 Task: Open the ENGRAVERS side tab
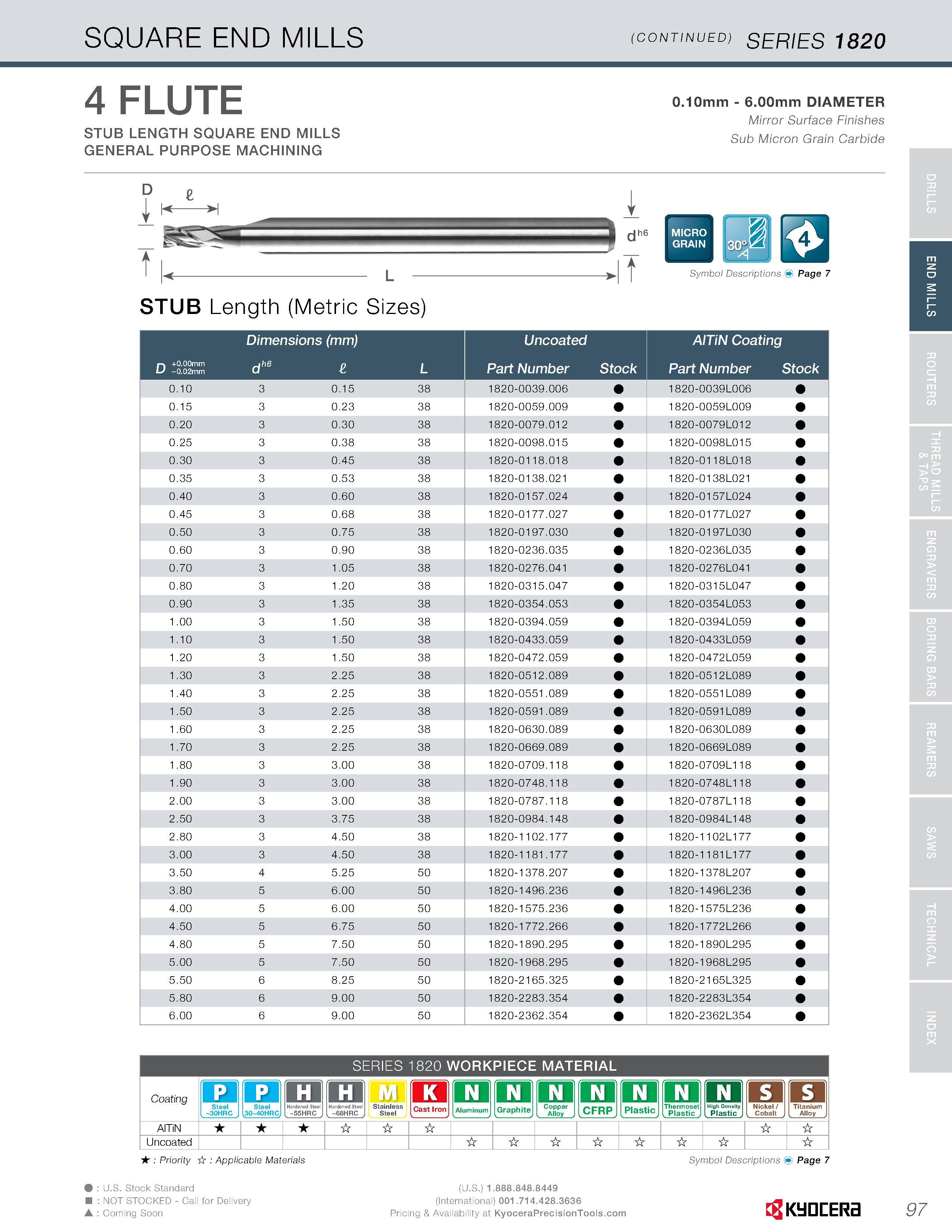[931, 564]
